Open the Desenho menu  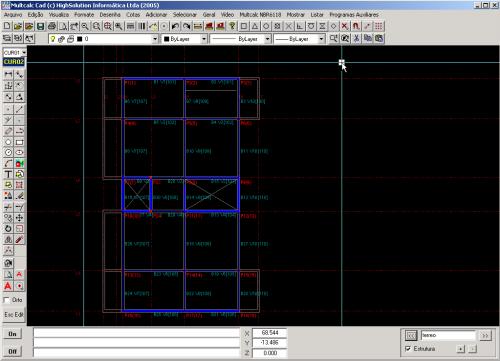coord(110,15)
